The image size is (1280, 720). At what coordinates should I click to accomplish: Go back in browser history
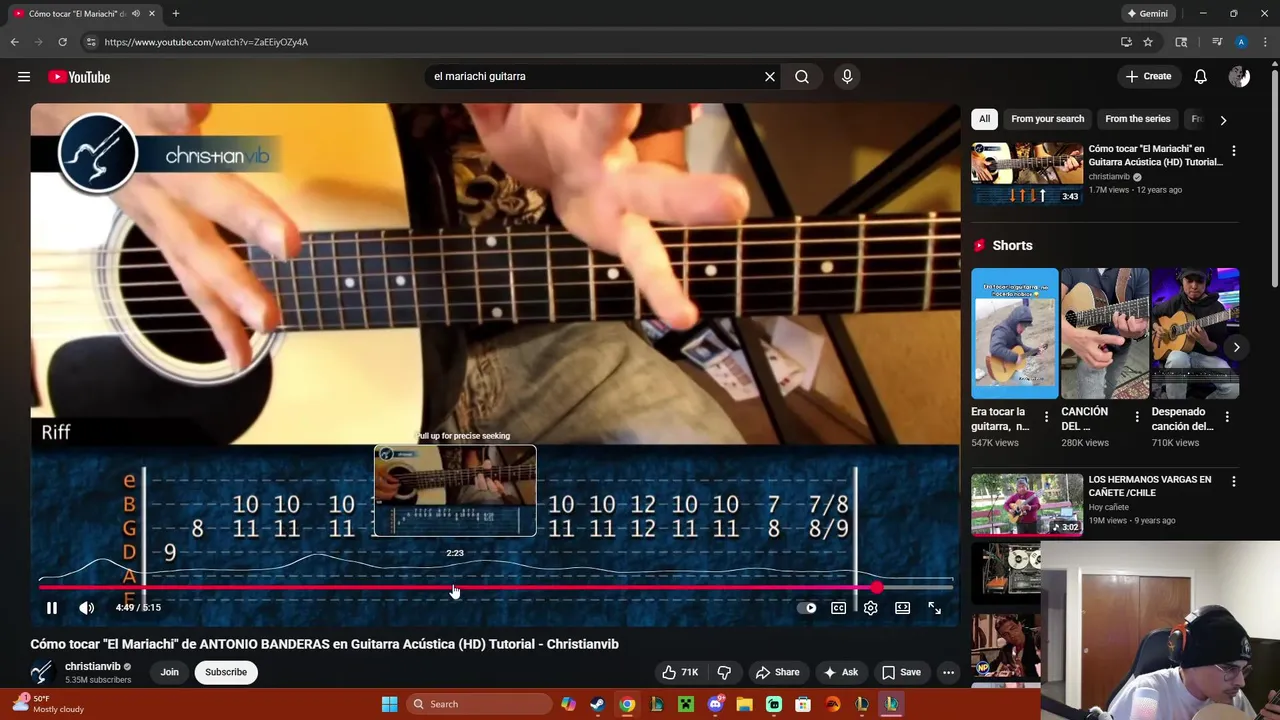pos(14,42)
